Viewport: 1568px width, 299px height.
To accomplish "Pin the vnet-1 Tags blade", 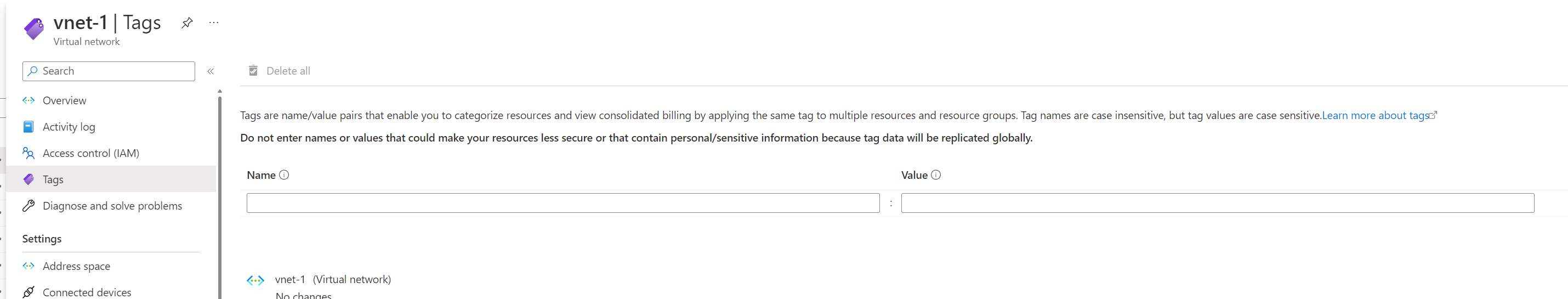I will (187, 23).
